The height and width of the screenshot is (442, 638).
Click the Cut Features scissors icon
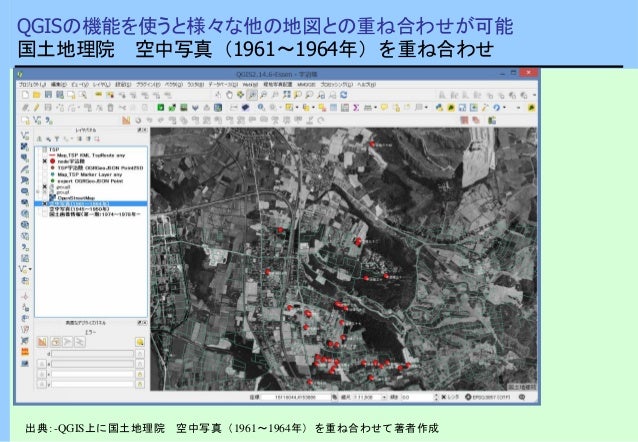[122, 107]
